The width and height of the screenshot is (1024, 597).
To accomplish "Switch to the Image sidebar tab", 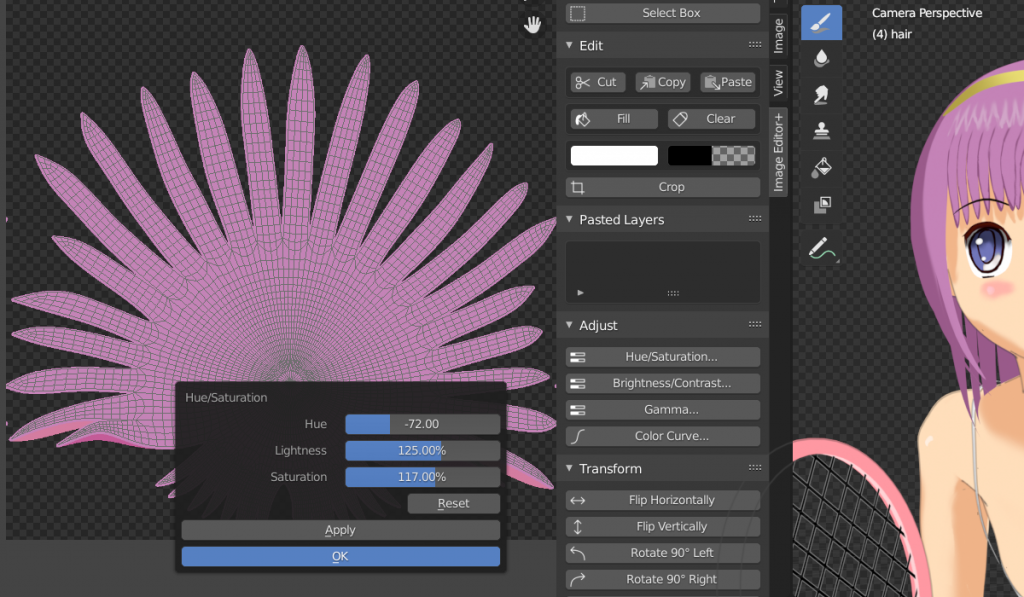I will 778,36.
